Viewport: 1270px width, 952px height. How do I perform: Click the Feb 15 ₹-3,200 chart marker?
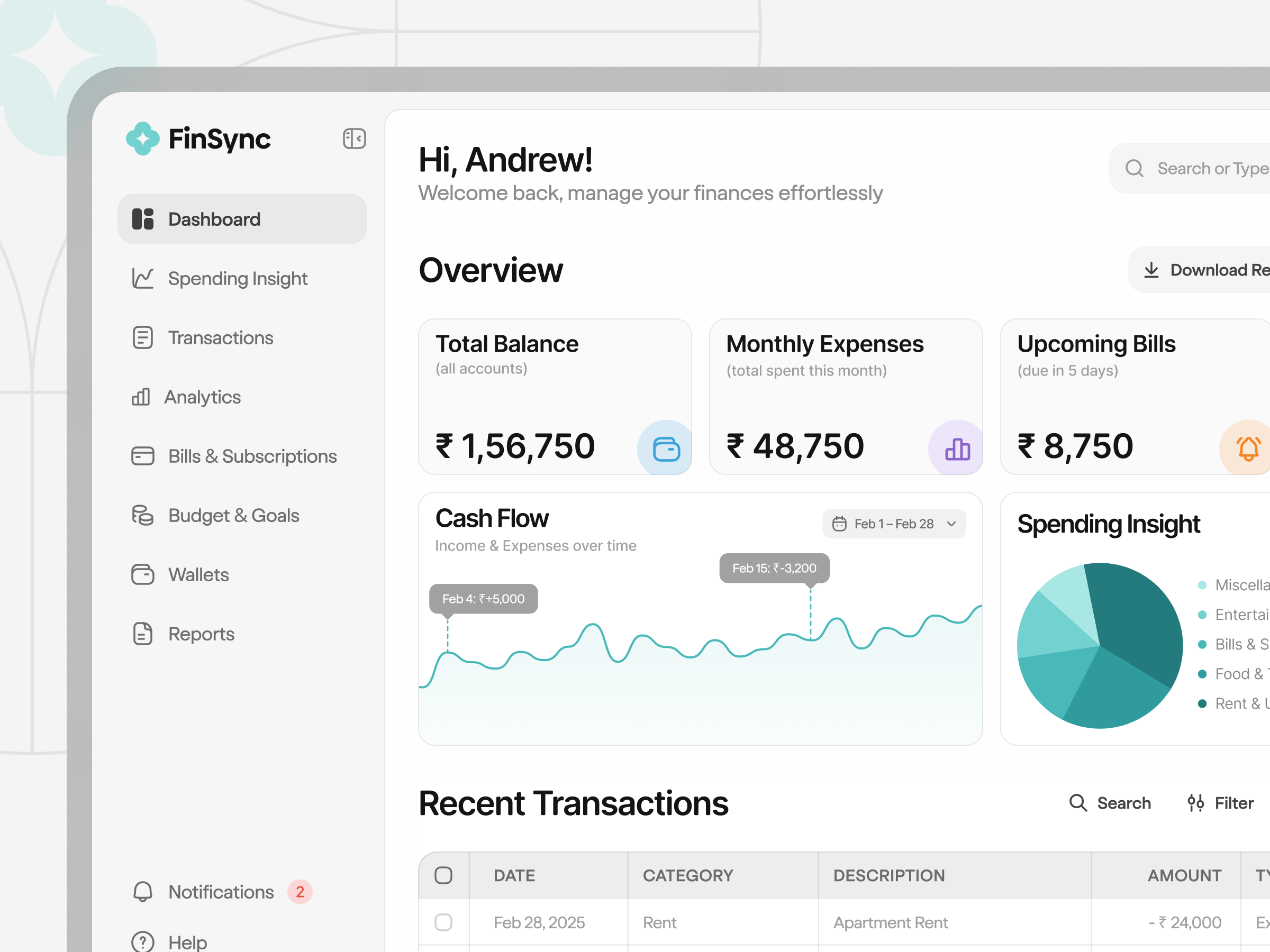pyautogui.click(x=775, y=567)
